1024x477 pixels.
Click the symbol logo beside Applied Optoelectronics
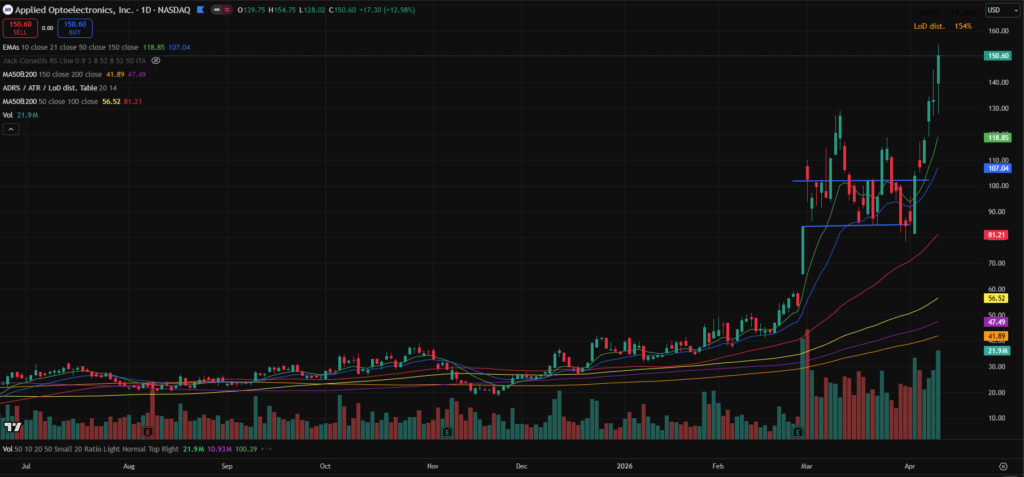click(x=8, y=8)
